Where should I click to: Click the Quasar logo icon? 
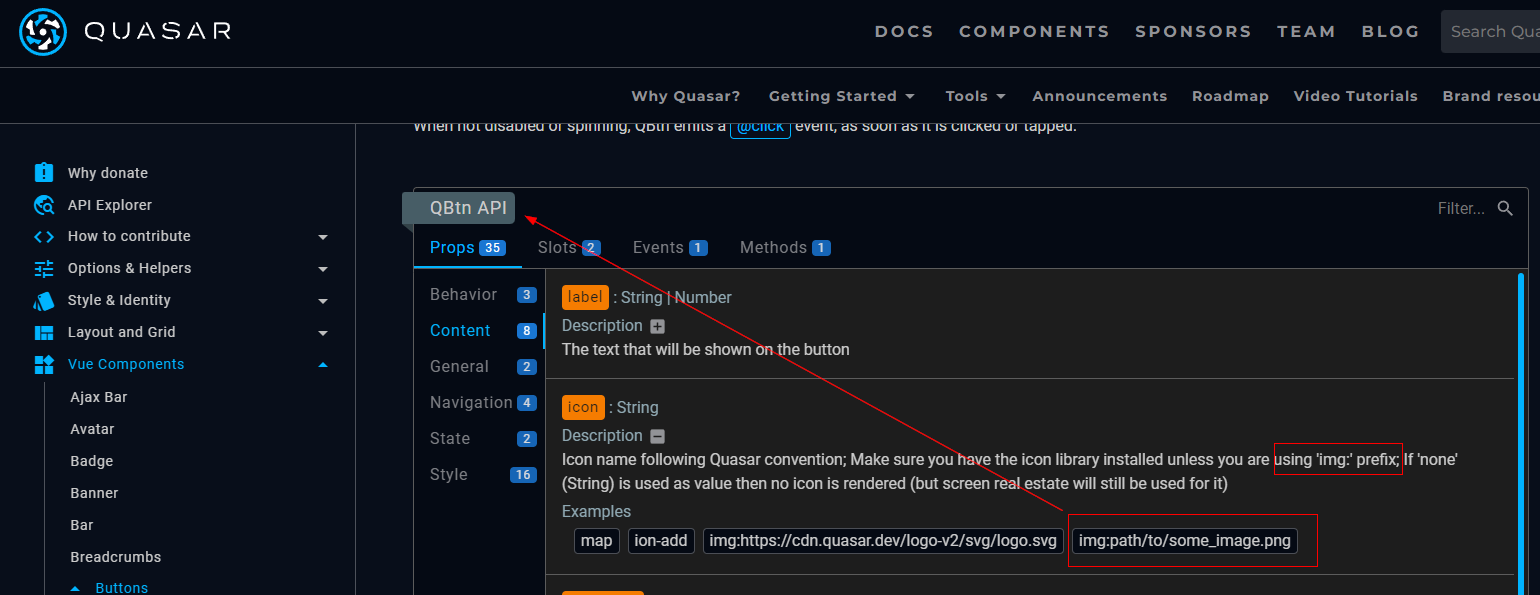click(43, 32)
